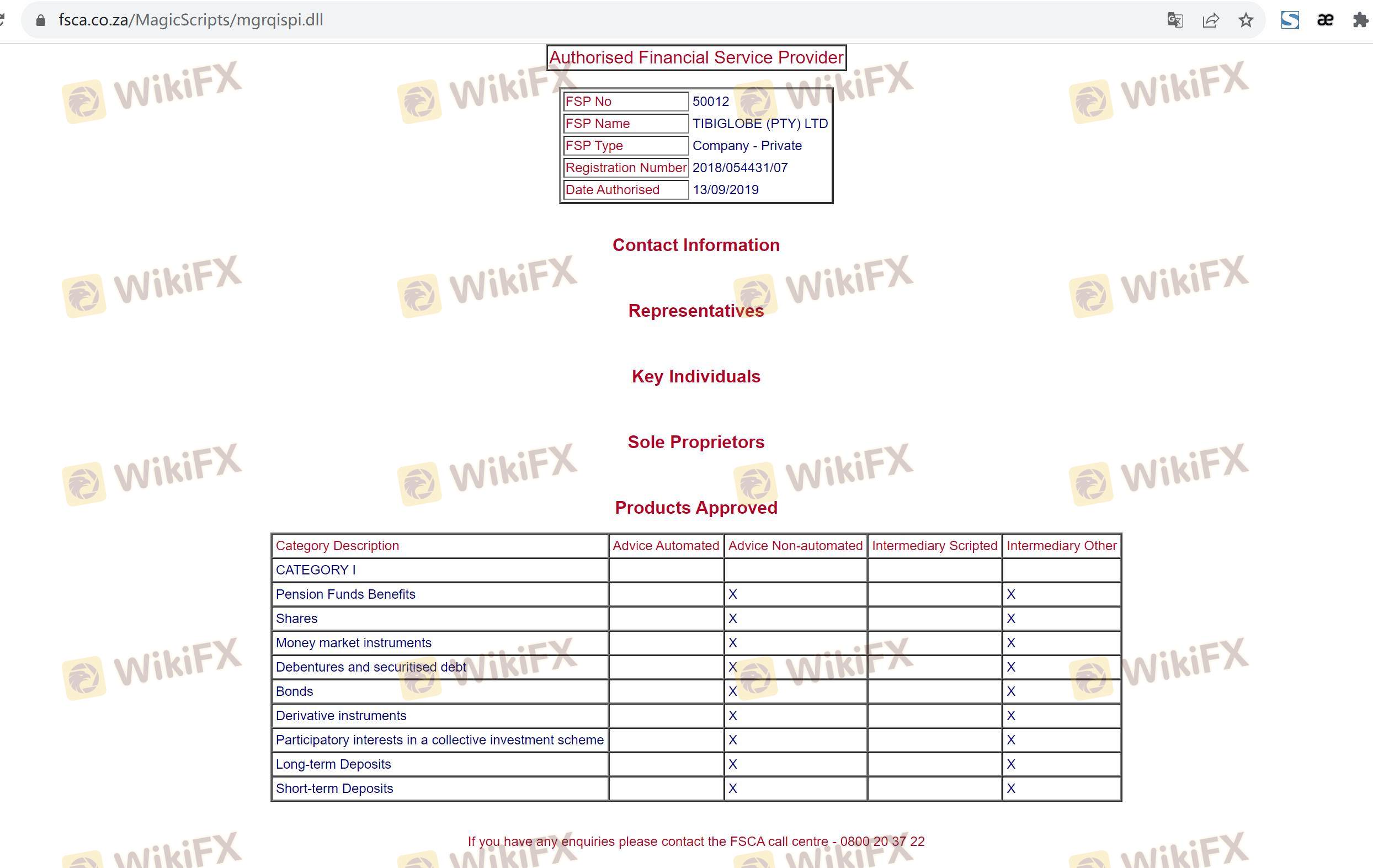This screenshot has width=1373, height=868.
Task: Click the Products Approved heading
Action: coord(696,508)
